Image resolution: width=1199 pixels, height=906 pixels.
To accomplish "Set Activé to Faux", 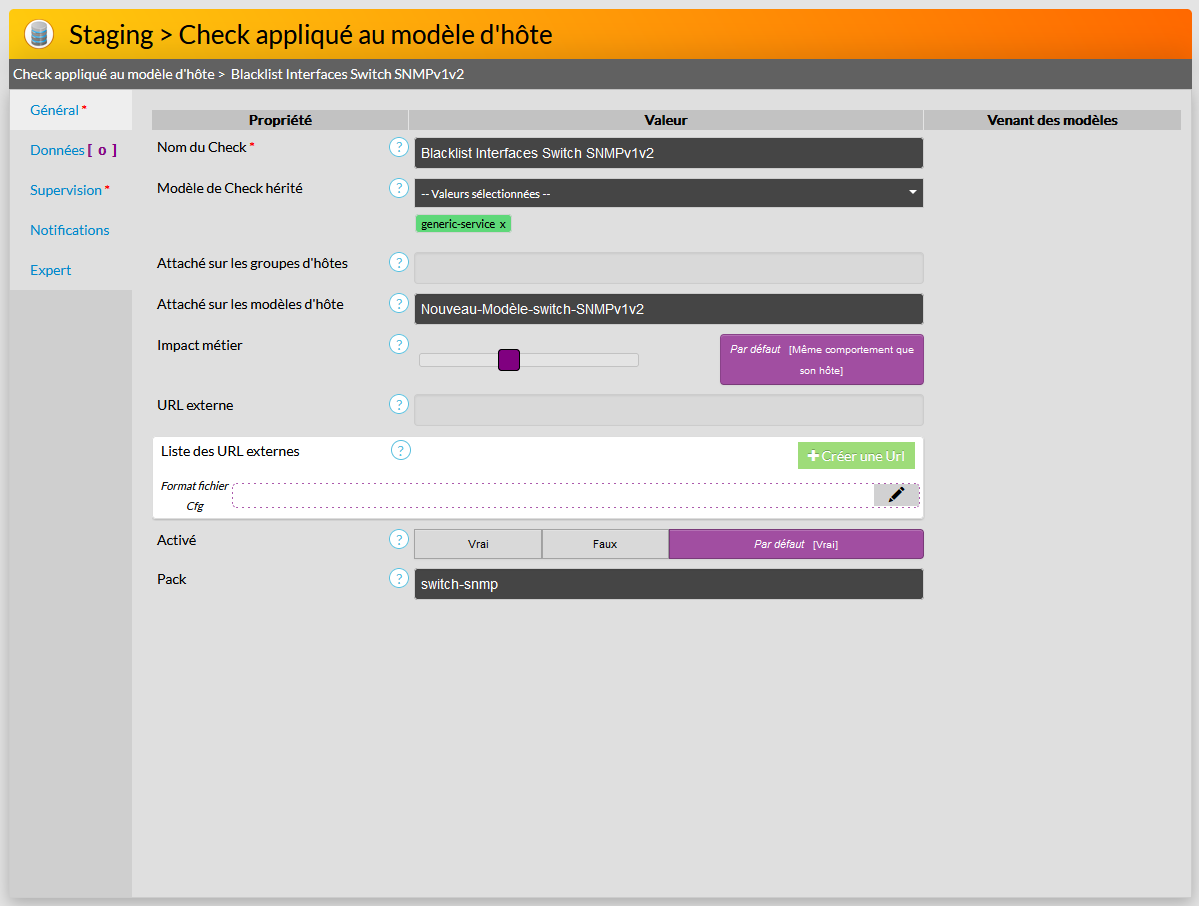I will click(605, 544).
